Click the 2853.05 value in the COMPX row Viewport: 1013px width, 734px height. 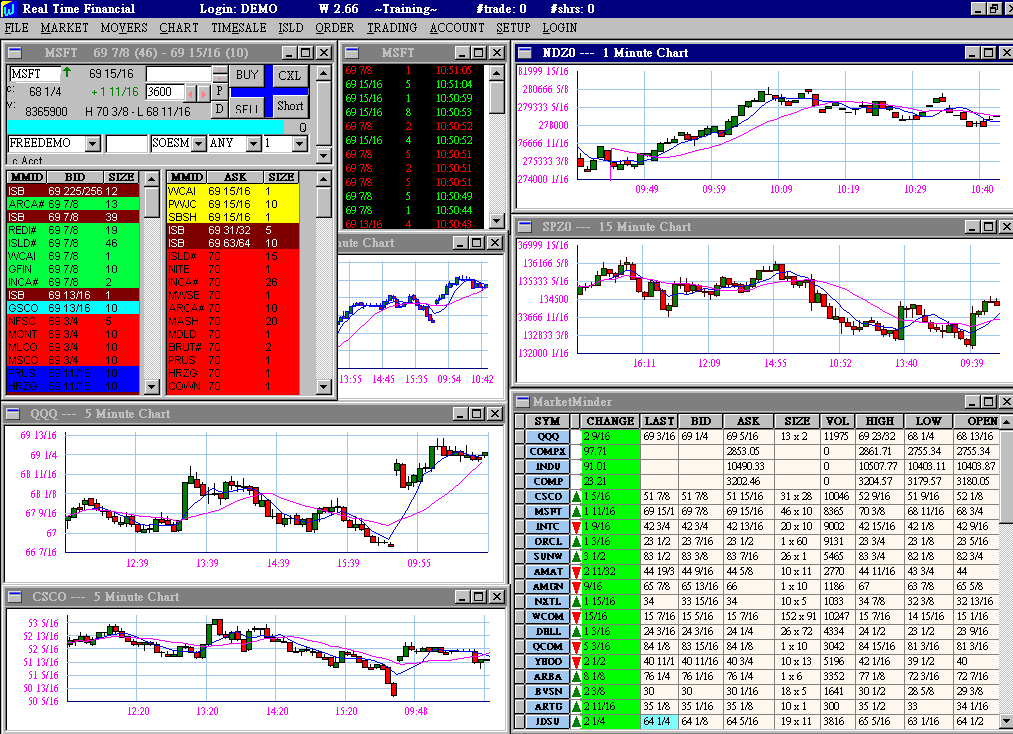click(742, 451)
